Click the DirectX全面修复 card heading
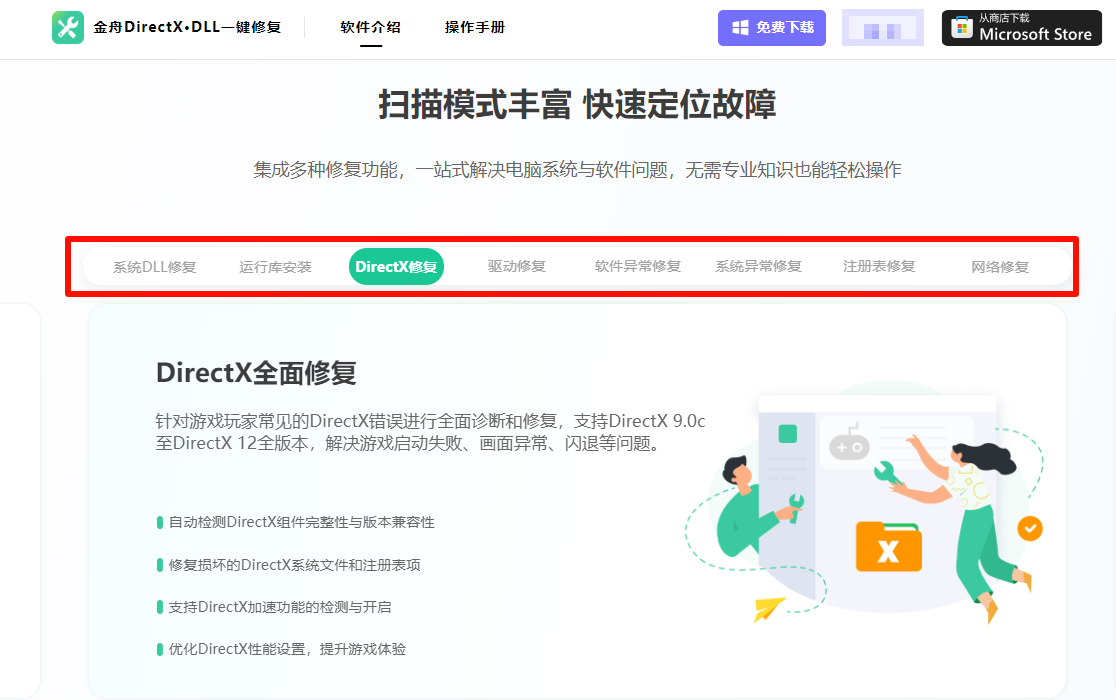This screenshot has width=1116, height=700. coord(256,373)
